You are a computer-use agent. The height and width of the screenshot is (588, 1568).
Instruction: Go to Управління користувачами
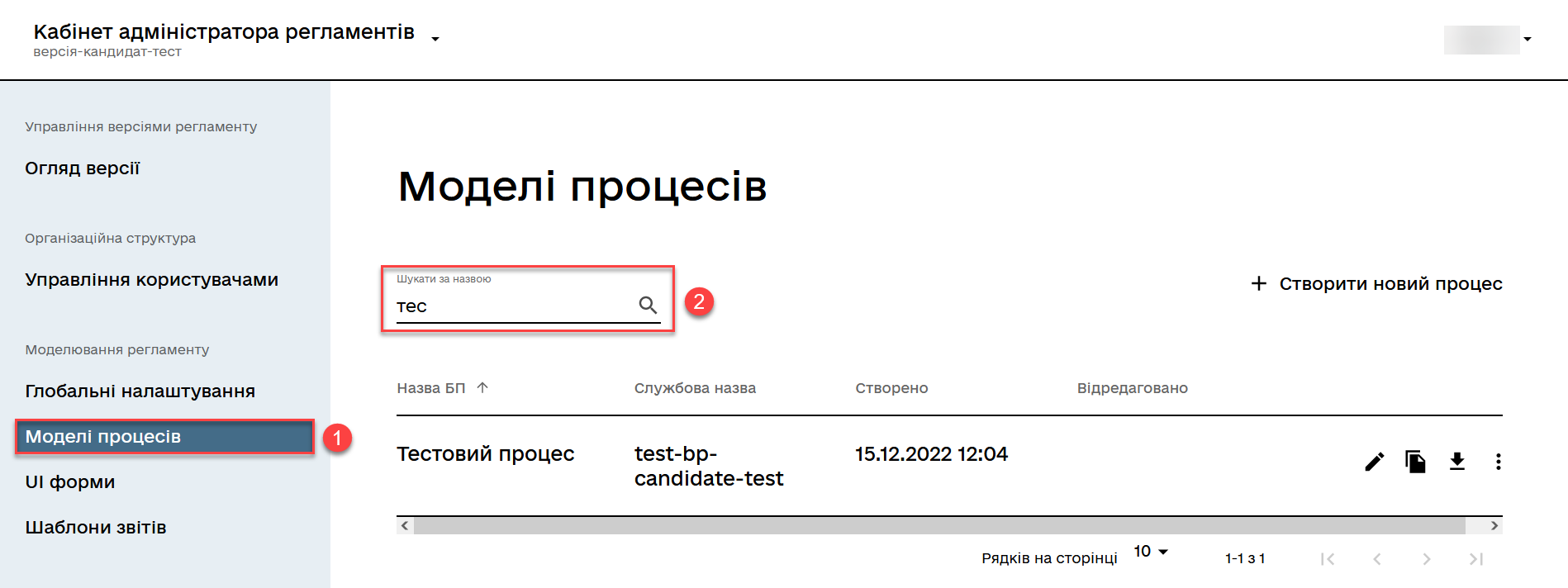(x=151, y=280)
